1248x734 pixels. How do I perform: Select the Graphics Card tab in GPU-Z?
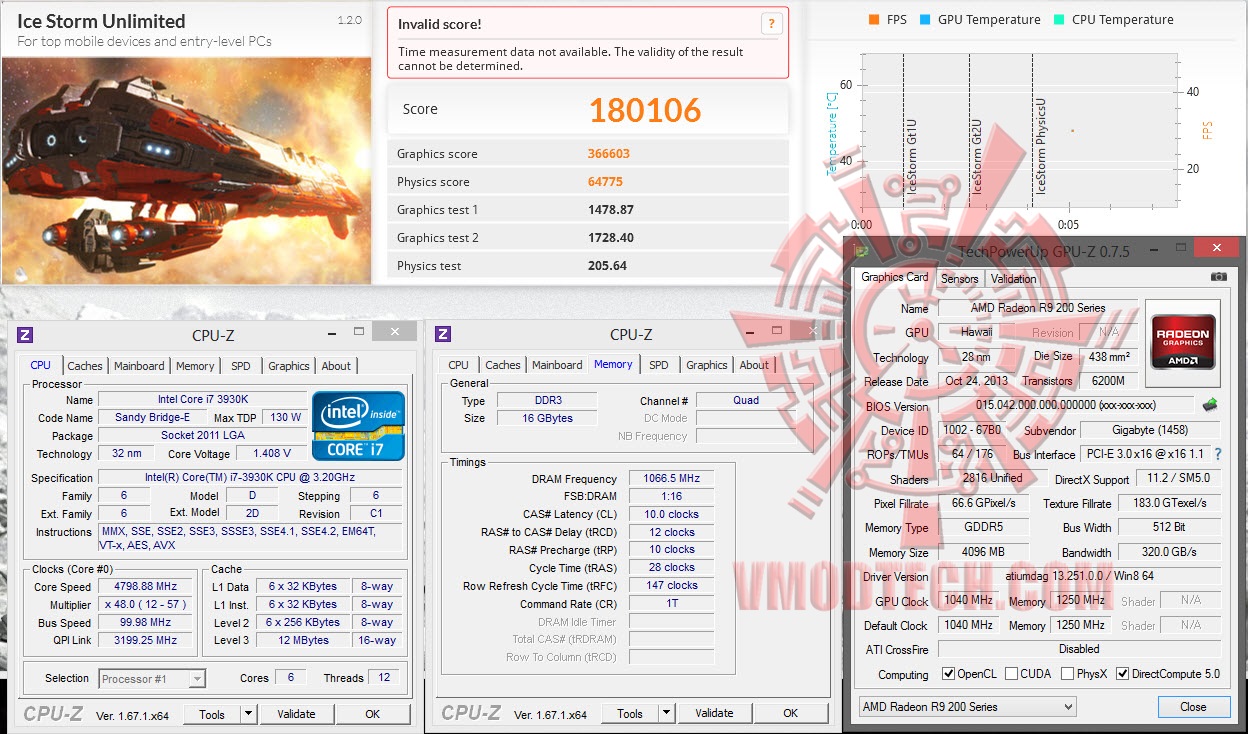click(x=895, y=277)
